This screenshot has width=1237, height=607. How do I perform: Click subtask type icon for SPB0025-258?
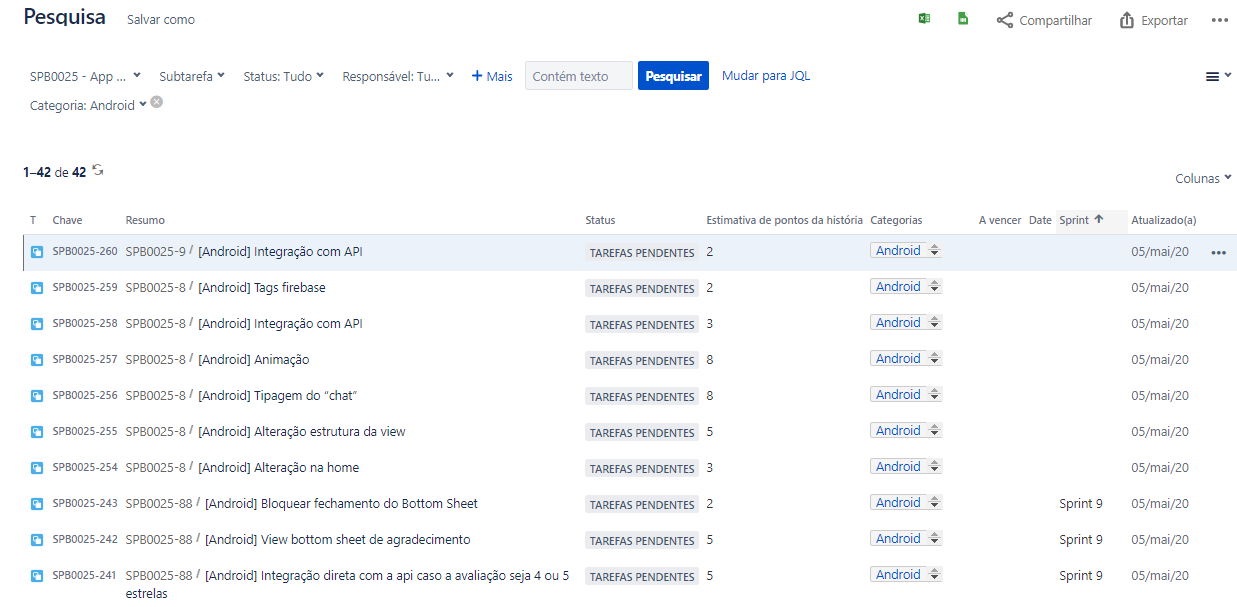(x=37, y=324)
